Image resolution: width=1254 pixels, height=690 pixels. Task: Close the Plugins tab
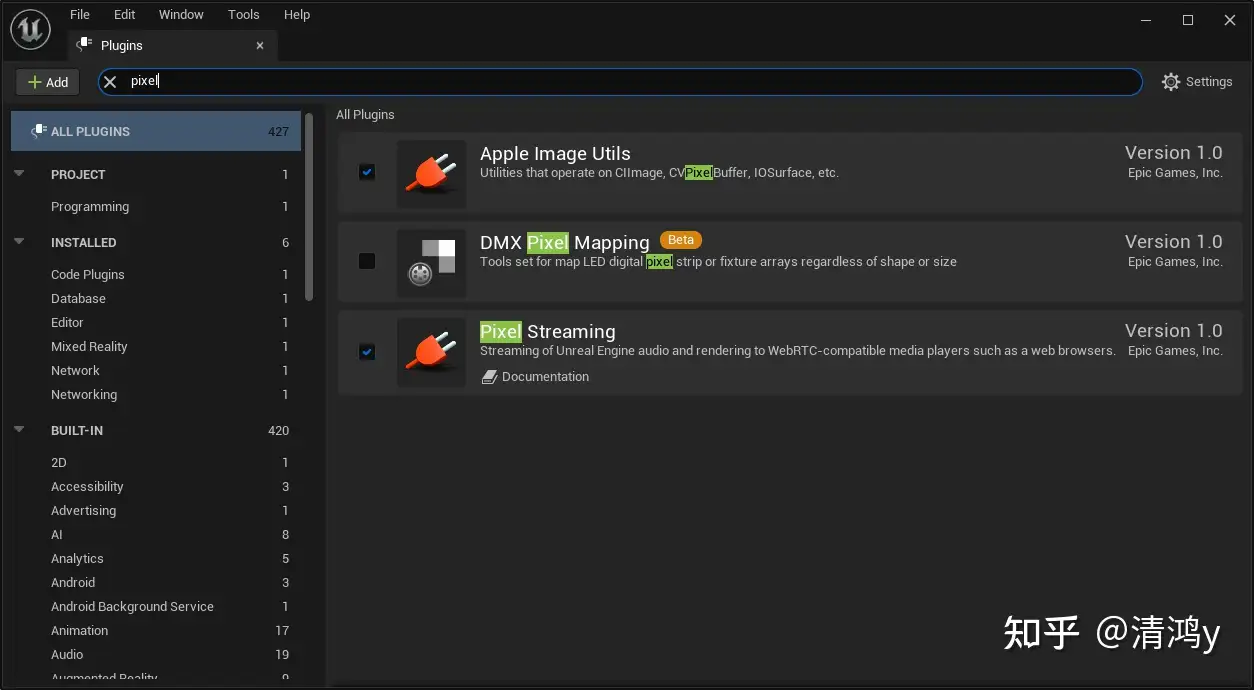260,45
